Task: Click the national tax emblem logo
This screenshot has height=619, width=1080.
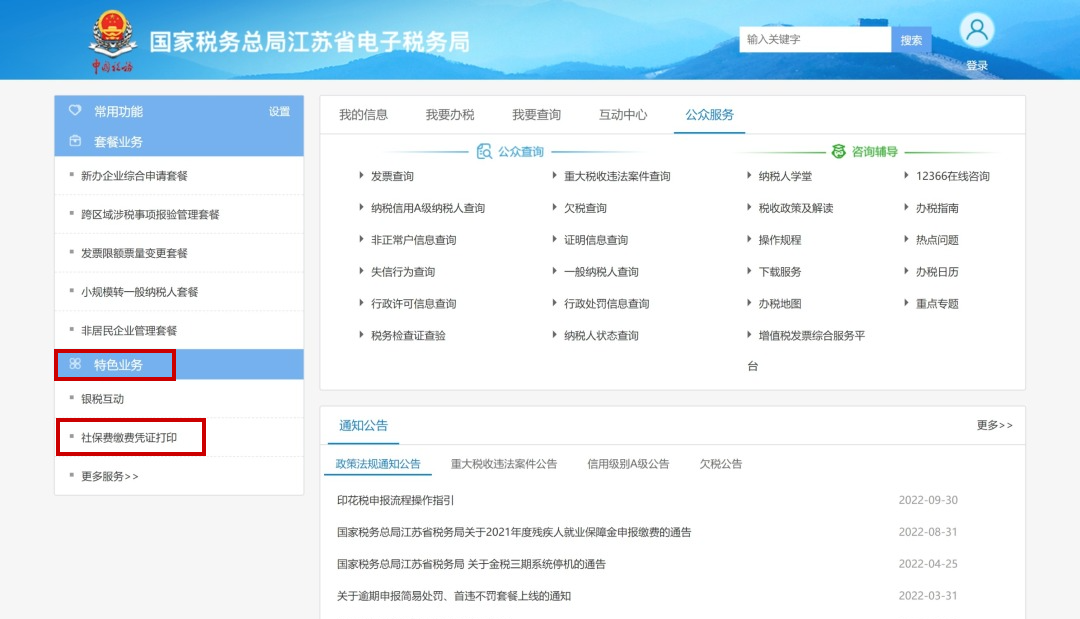Action: tap(112, 41)
